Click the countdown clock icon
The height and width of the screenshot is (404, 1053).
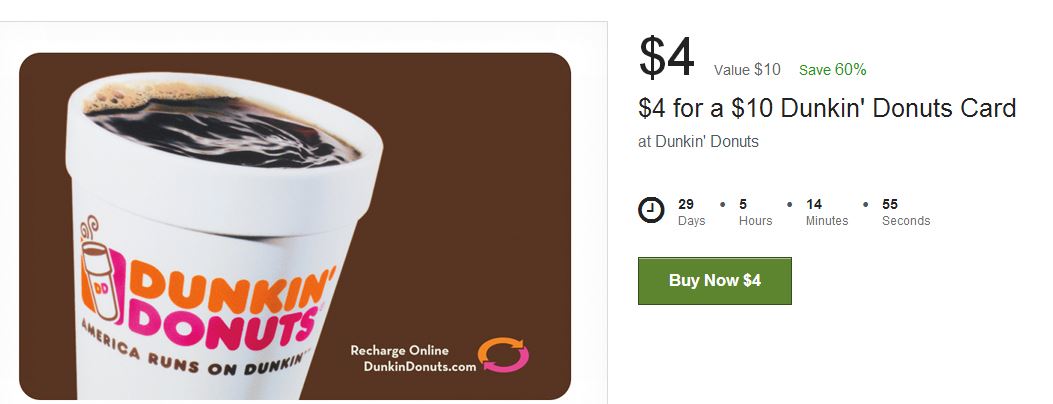651,210
